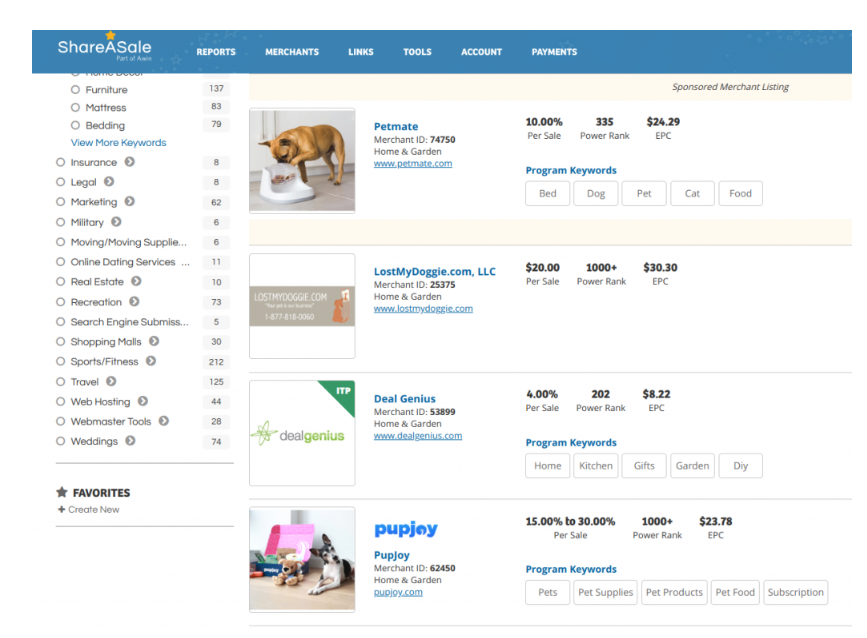Click the Petmate dog bowl thumbnail
Screen dimensions: 867x638
(x=302, y=161)
